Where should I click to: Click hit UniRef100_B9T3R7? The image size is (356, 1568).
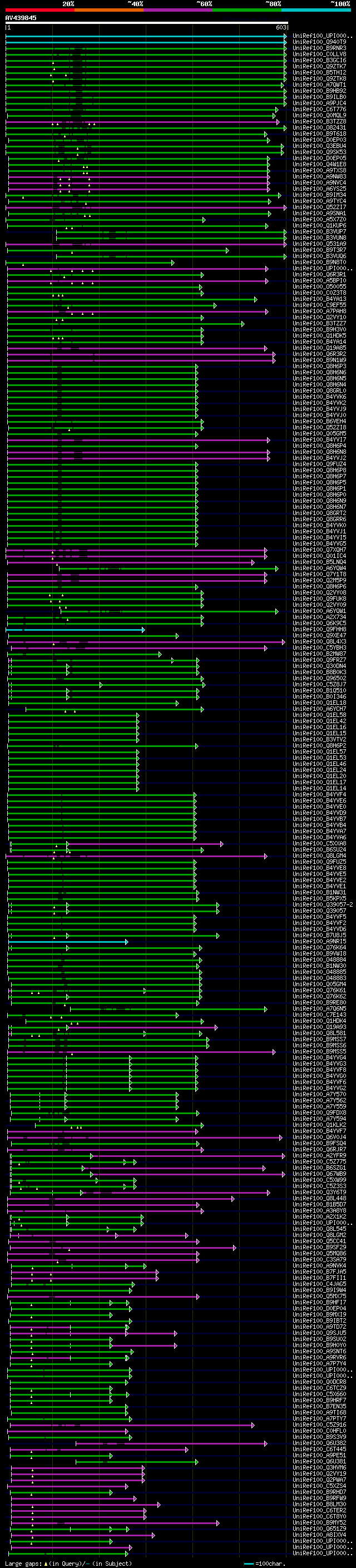(319, 250)
